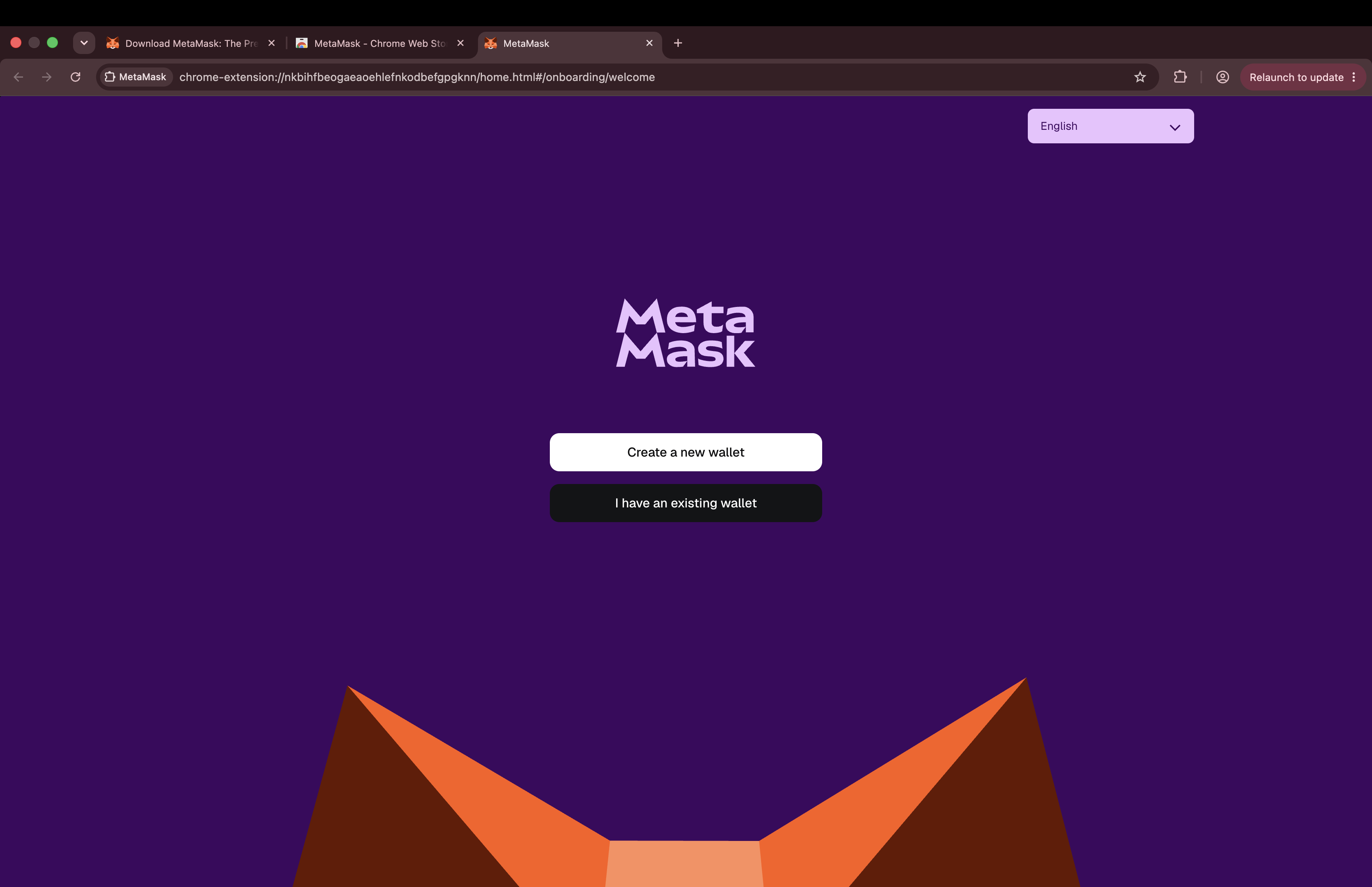
Task: Open a new browser tab
Action: (678, 43)
